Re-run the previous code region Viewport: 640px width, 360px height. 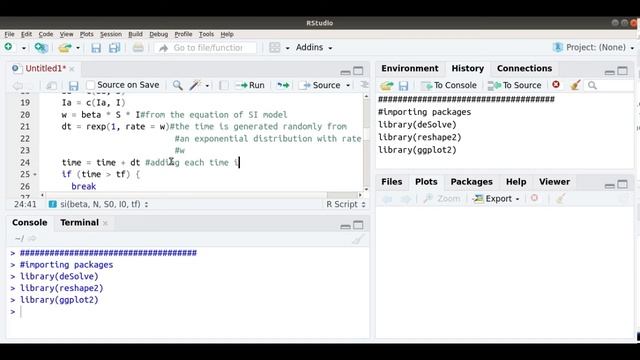click(283, 85)
